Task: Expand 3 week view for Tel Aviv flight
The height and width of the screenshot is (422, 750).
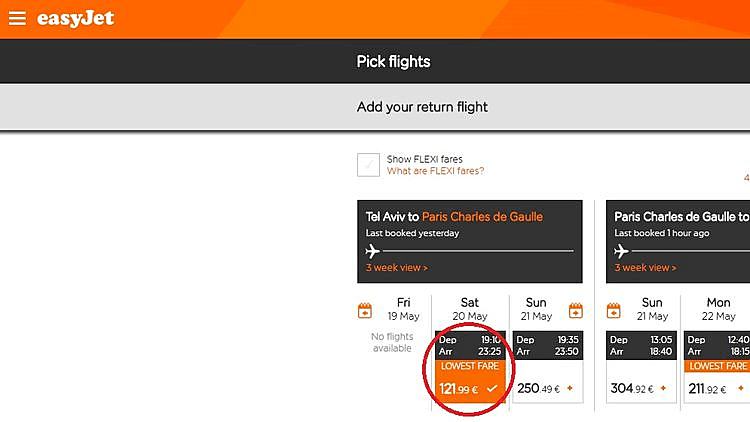Action: [396, 268]
